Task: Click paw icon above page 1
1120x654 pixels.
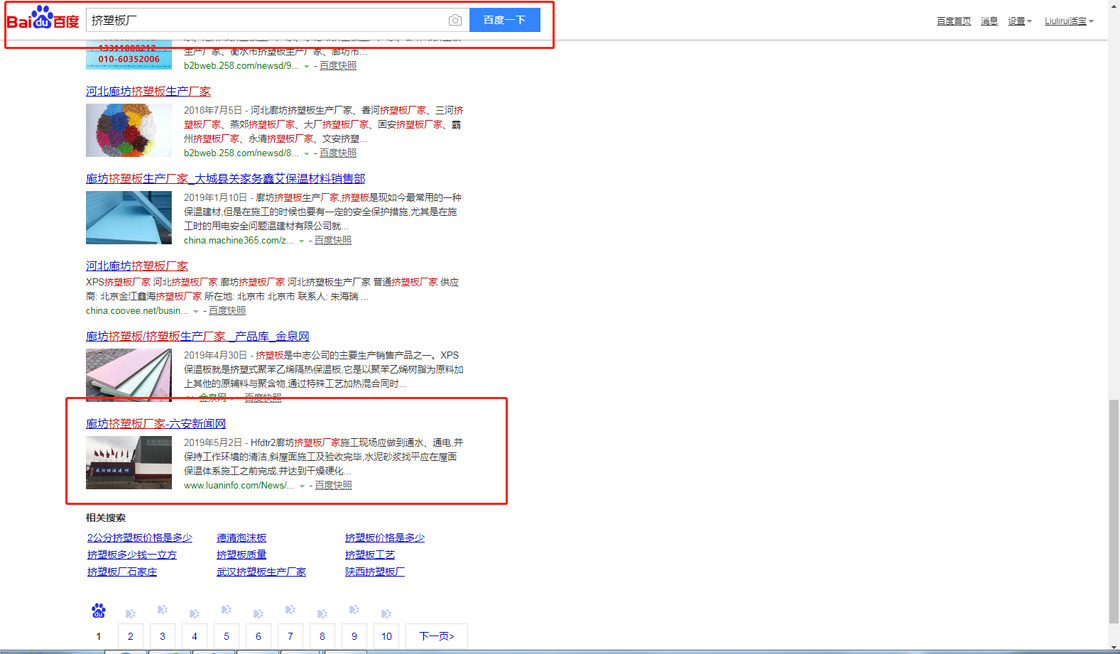Action: pyautogui.click(x=99, y=611)
